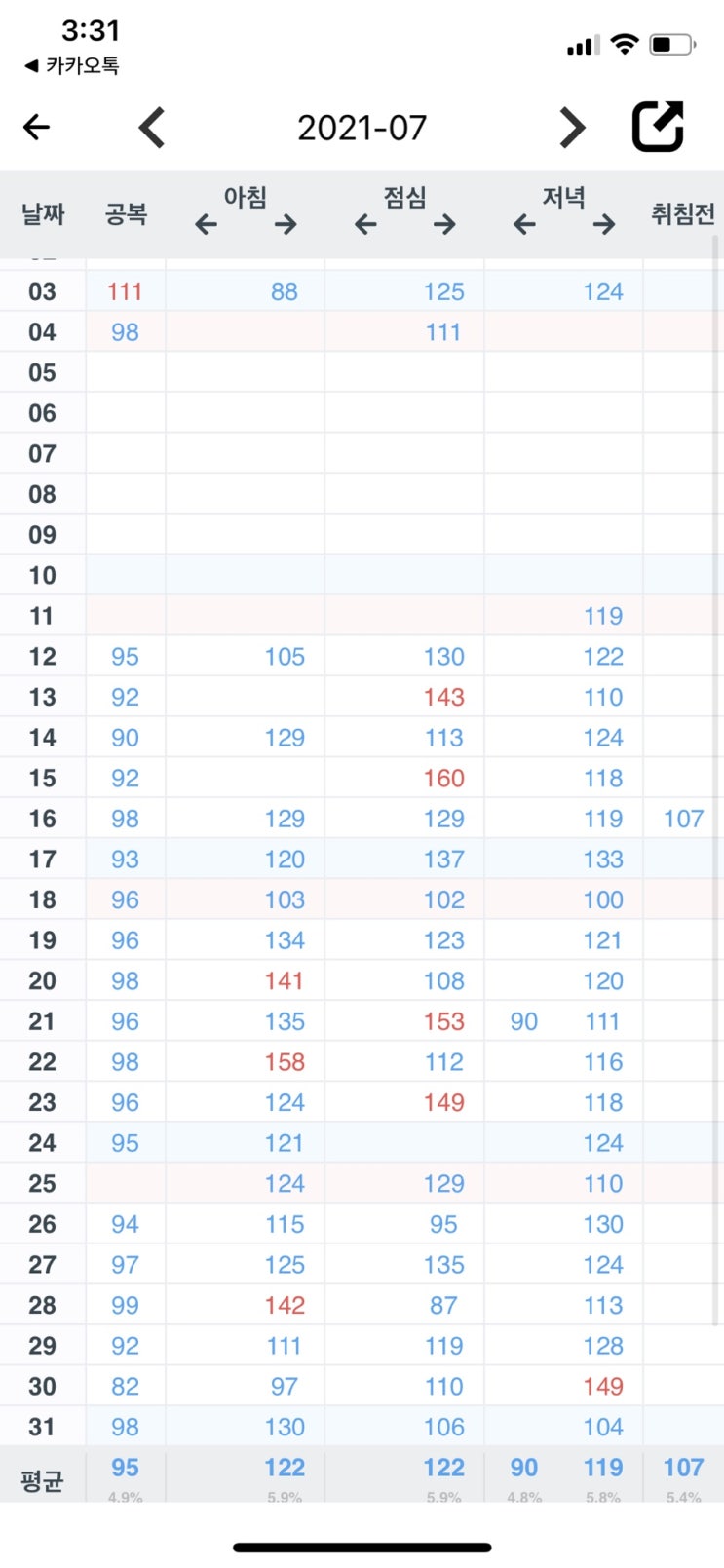
Task: Click right arrow under 점심 header
Action: [x=445, y=225]
